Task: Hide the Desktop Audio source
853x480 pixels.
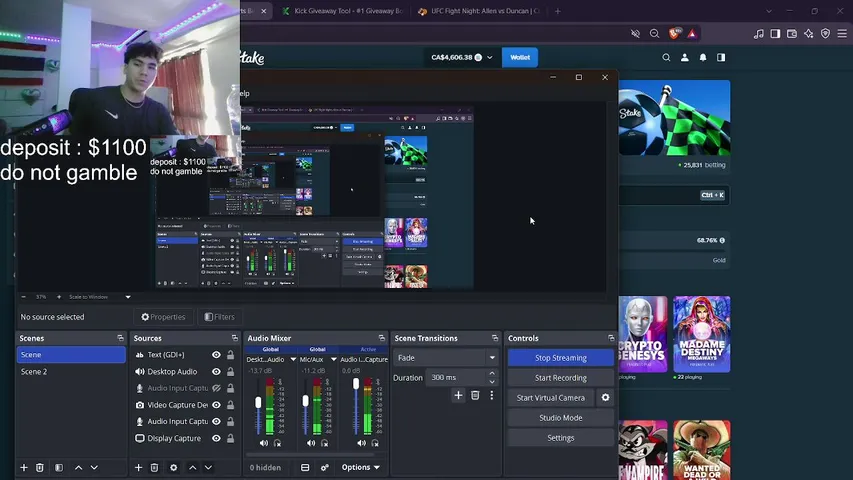Action: (217, 372)
